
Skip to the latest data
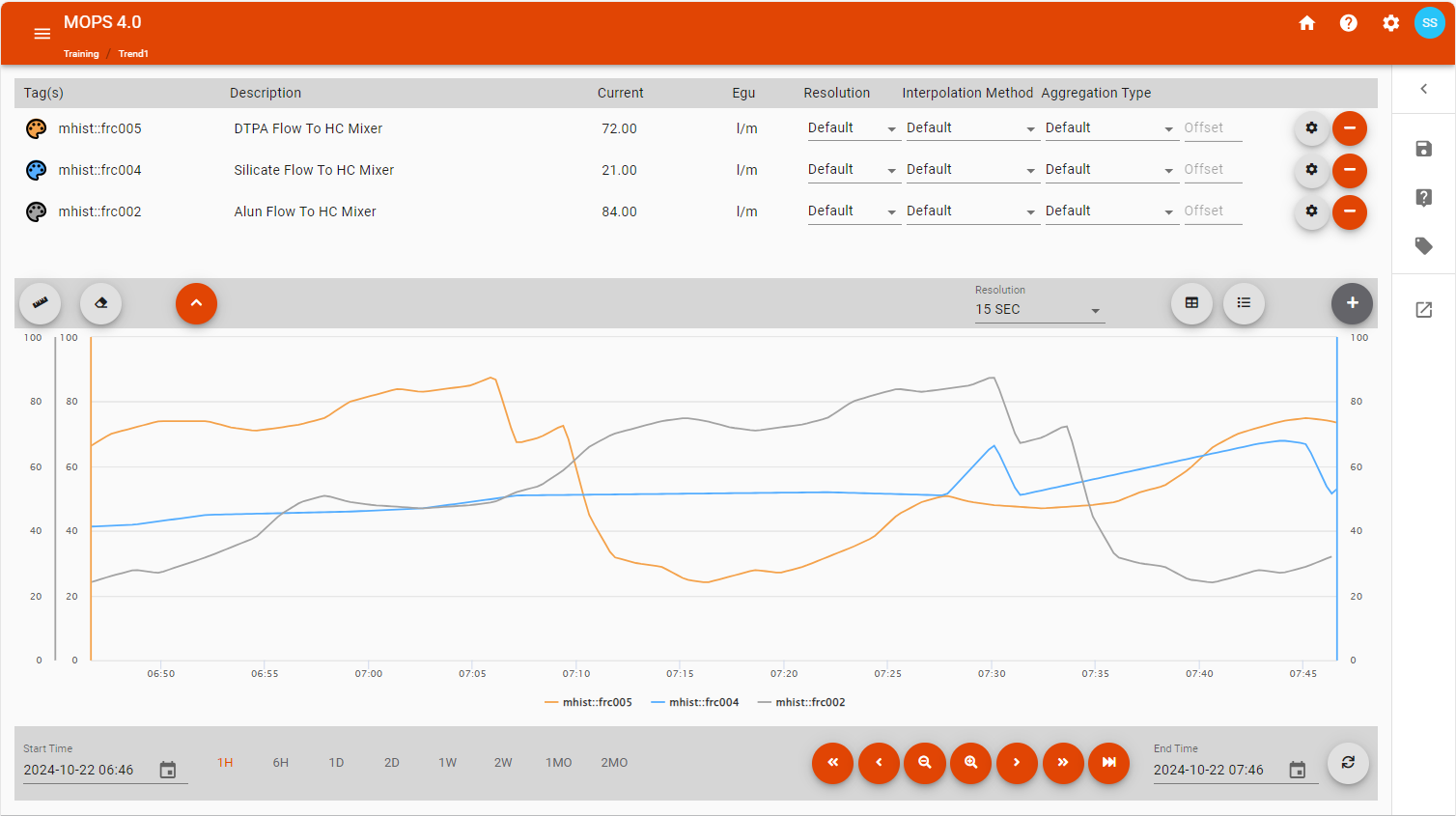1108,763
